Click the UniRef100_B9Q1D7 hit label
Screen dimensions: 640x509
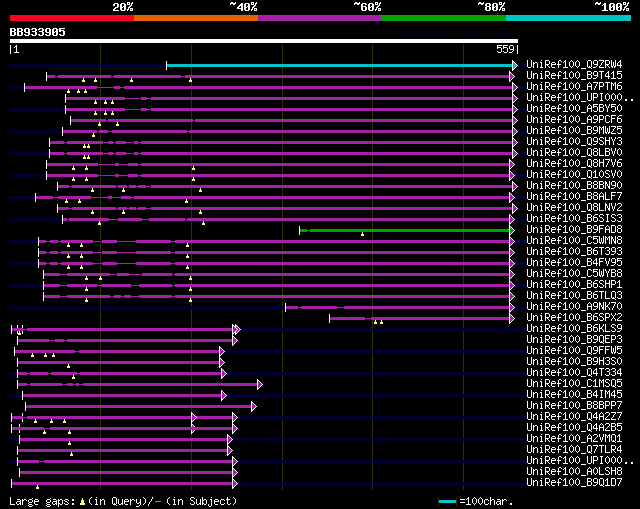coord(574,482)
